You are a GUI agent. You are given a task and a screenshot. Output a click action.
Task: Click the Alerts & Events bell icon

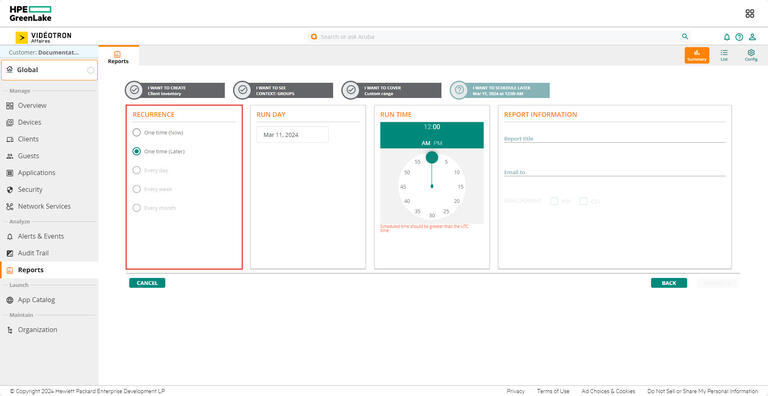[x=10, y=236]
